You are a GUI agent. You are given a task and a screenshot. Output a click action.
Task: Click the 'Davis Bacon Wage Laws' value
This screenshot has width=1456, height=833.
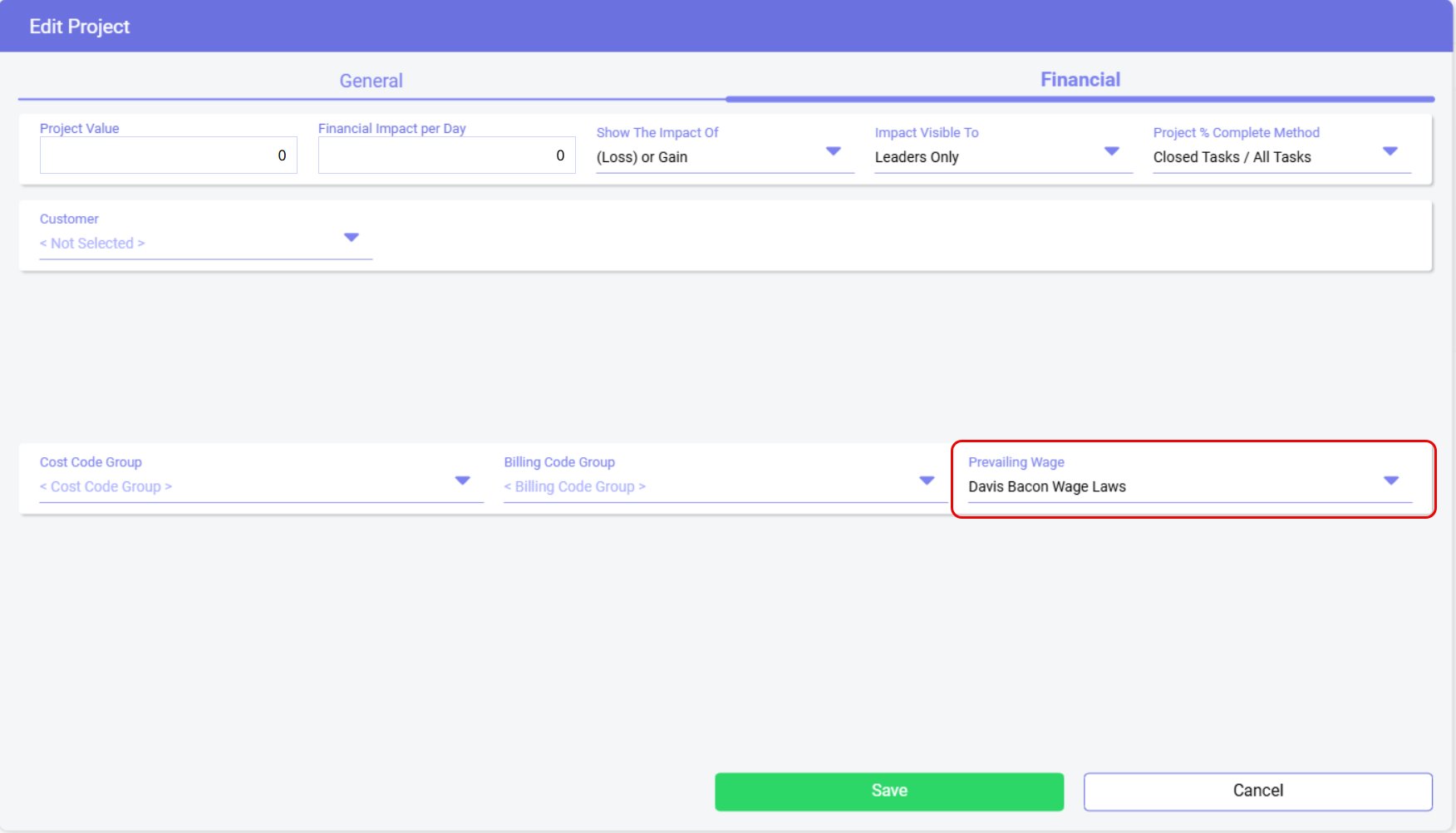click(1046, 487)
